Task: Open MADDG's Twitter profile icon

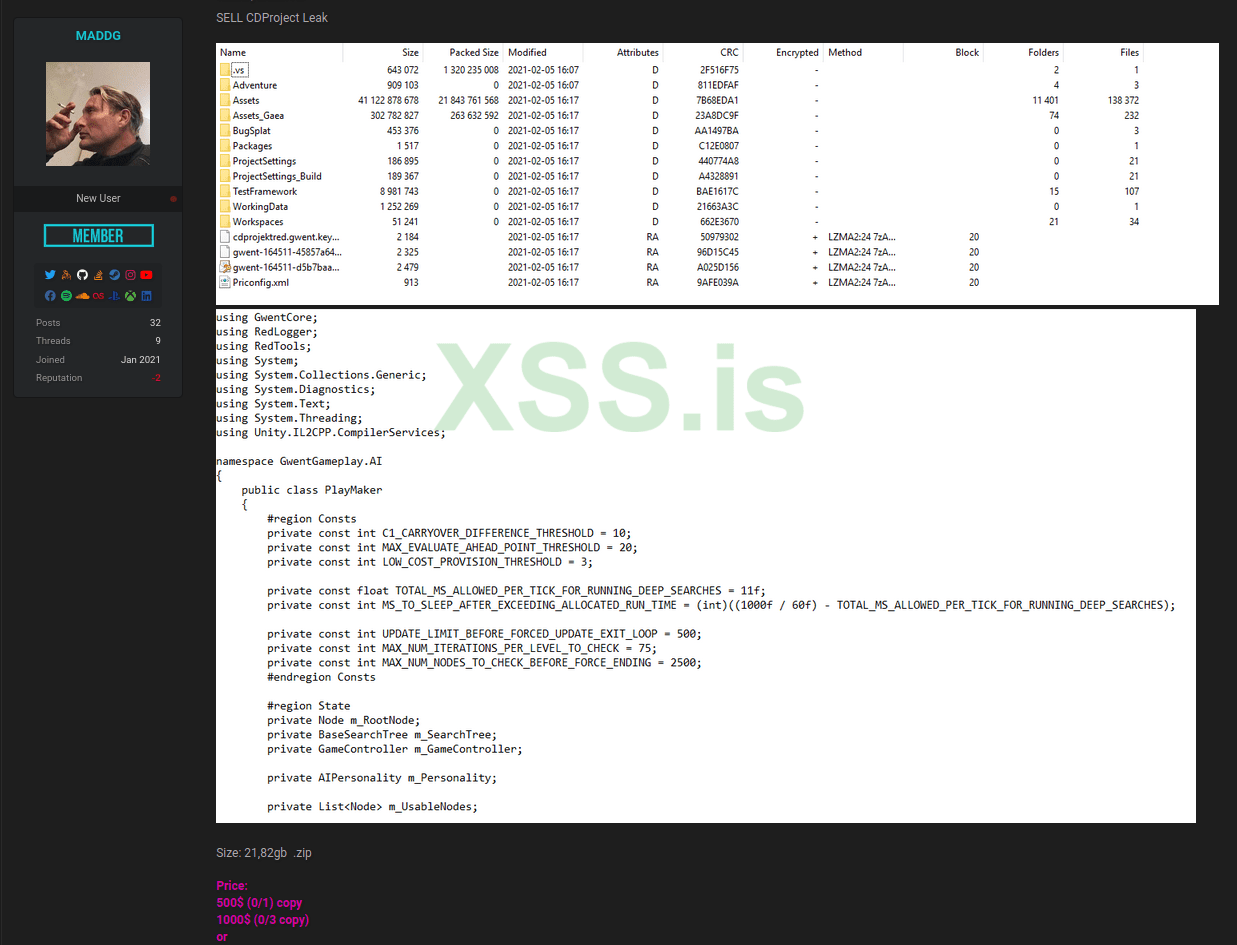Action: tap(50, 274)
